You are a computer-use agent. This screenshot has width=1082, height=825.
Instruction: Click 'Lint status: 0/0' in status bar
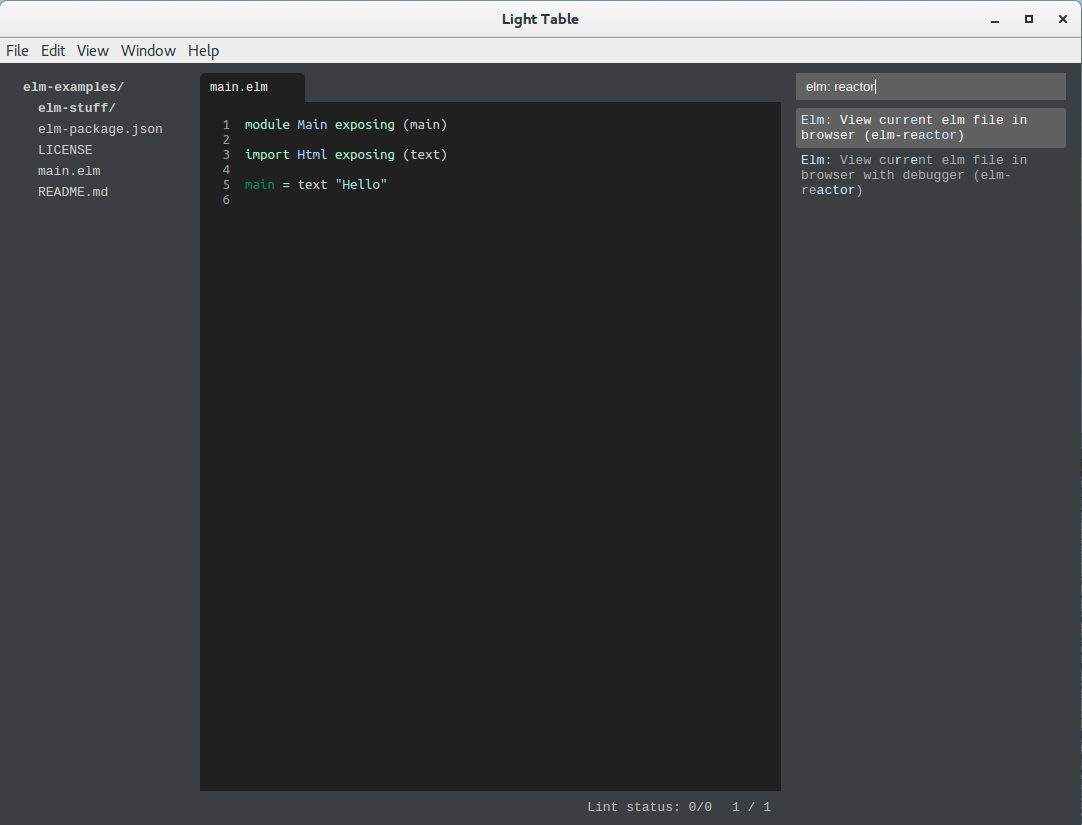click(649, 806)
